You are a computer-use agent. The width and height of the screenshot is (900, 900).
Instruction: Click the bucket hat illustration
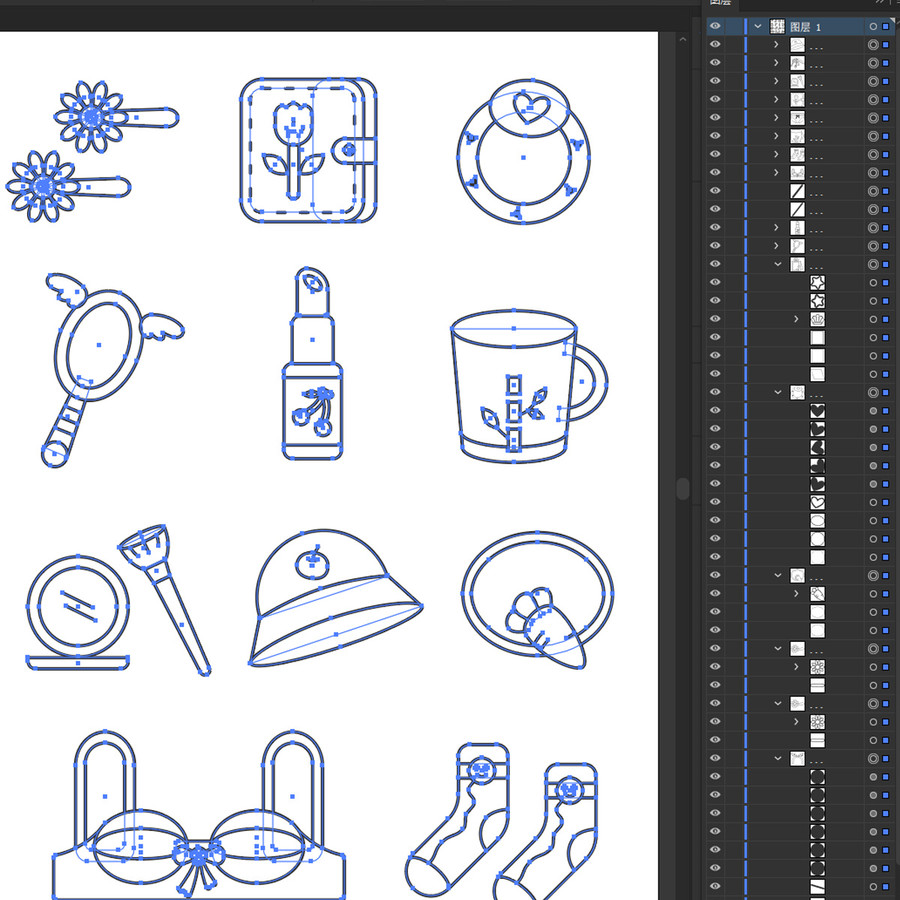pos(336,598)
